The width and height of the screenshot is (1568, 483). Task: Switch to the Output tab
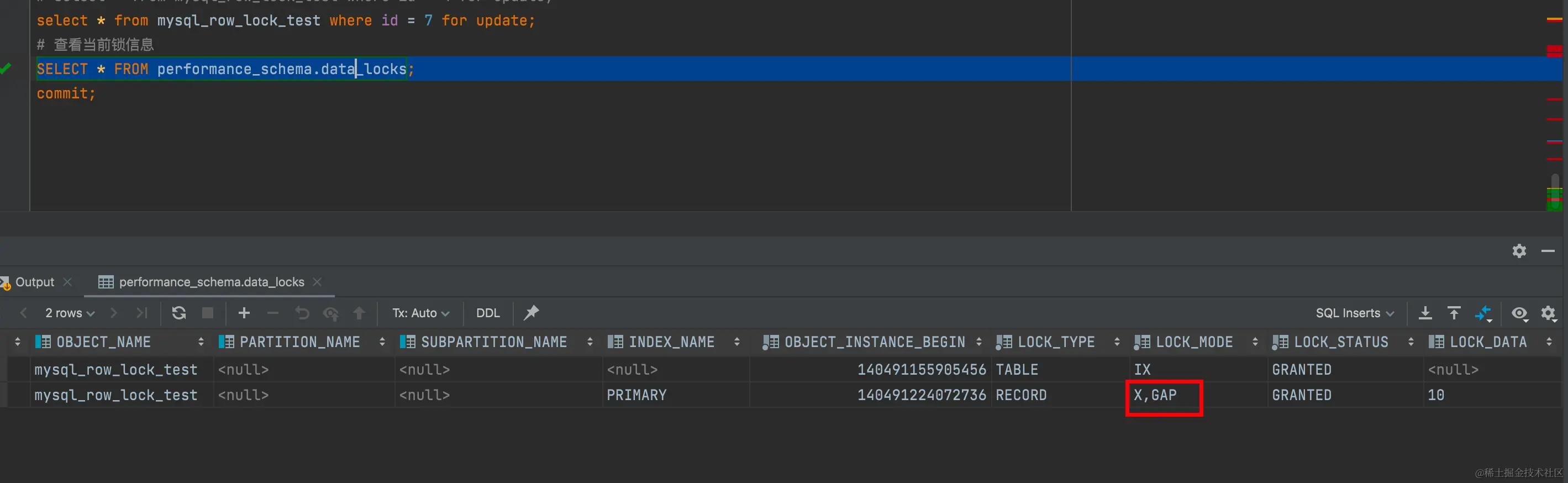pyautogui.click(x=35, y=282)
